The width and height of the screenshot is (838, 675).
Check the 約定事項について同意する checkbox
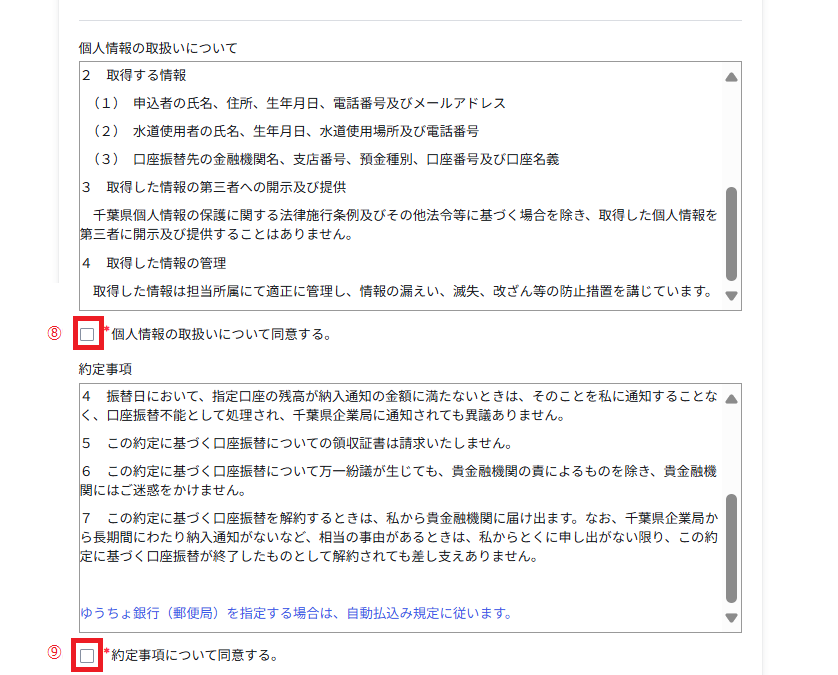coord(88,656)
